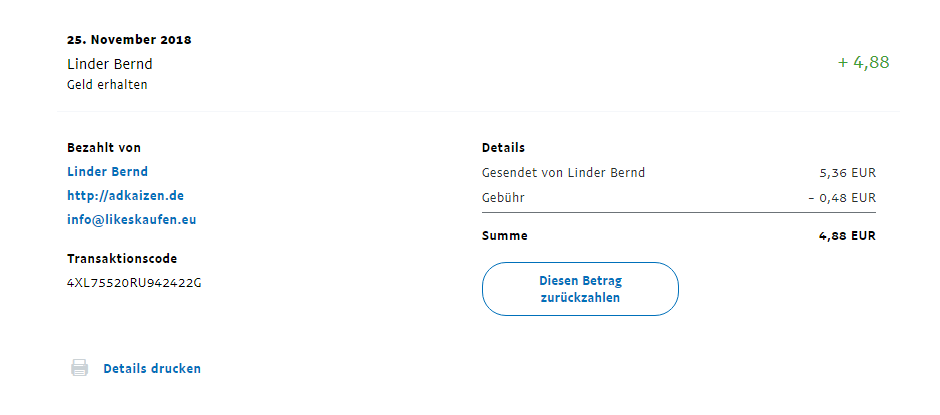Click the info@likeskaufen.eu email link
This screenshot has height=415, width=940.
[131, 220]
